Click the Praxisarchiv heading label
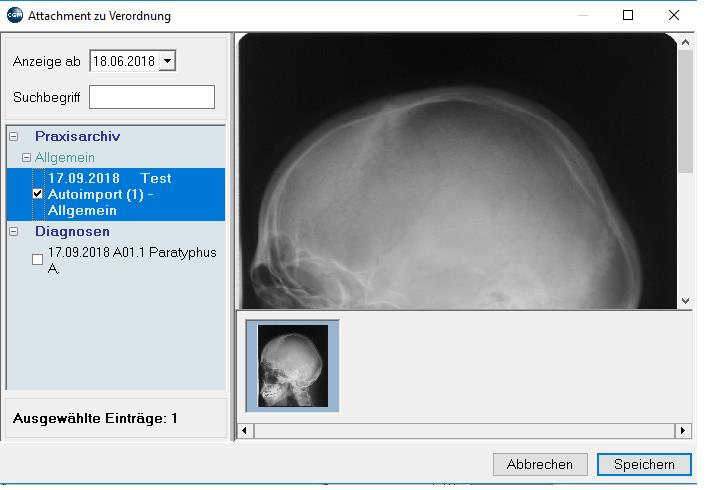Screen dimensions: 706x490 [77, 136]
